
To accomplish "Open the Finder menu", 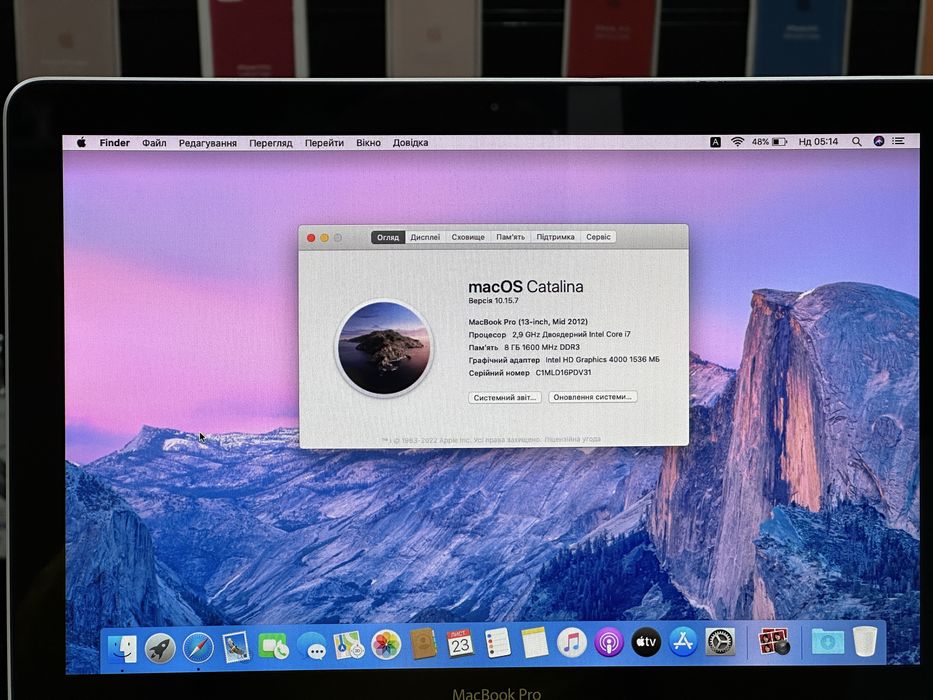I will pos(114,143).
